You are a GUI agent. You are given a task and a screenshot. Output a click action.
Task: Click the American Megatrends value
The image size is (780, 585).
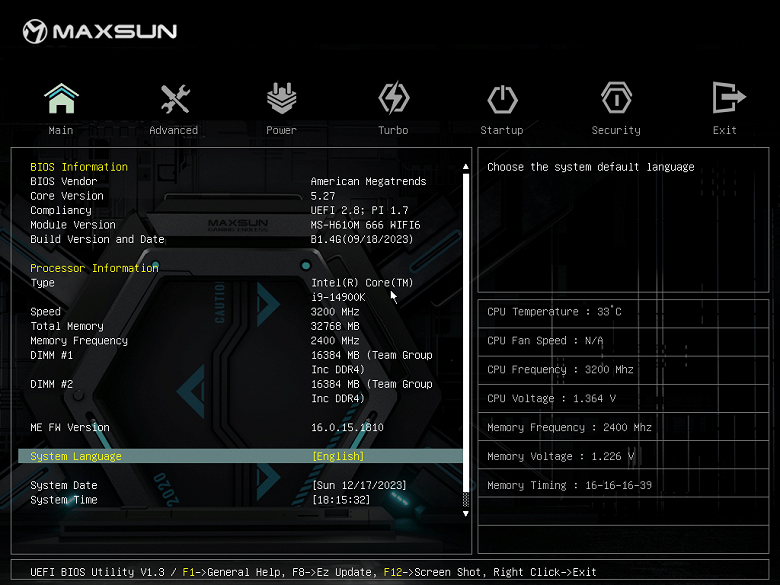tap(369, 181)
